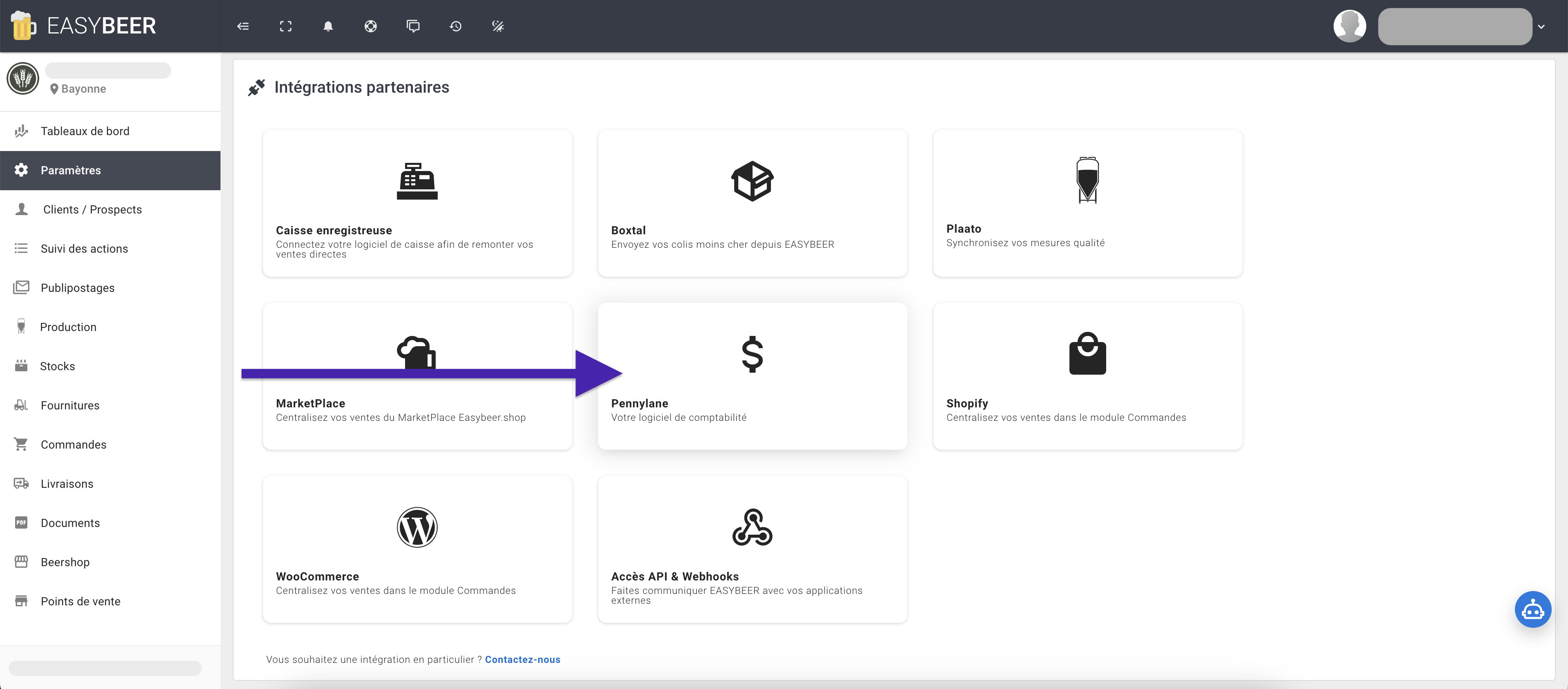Click the Clients person icon

[22, 209]
